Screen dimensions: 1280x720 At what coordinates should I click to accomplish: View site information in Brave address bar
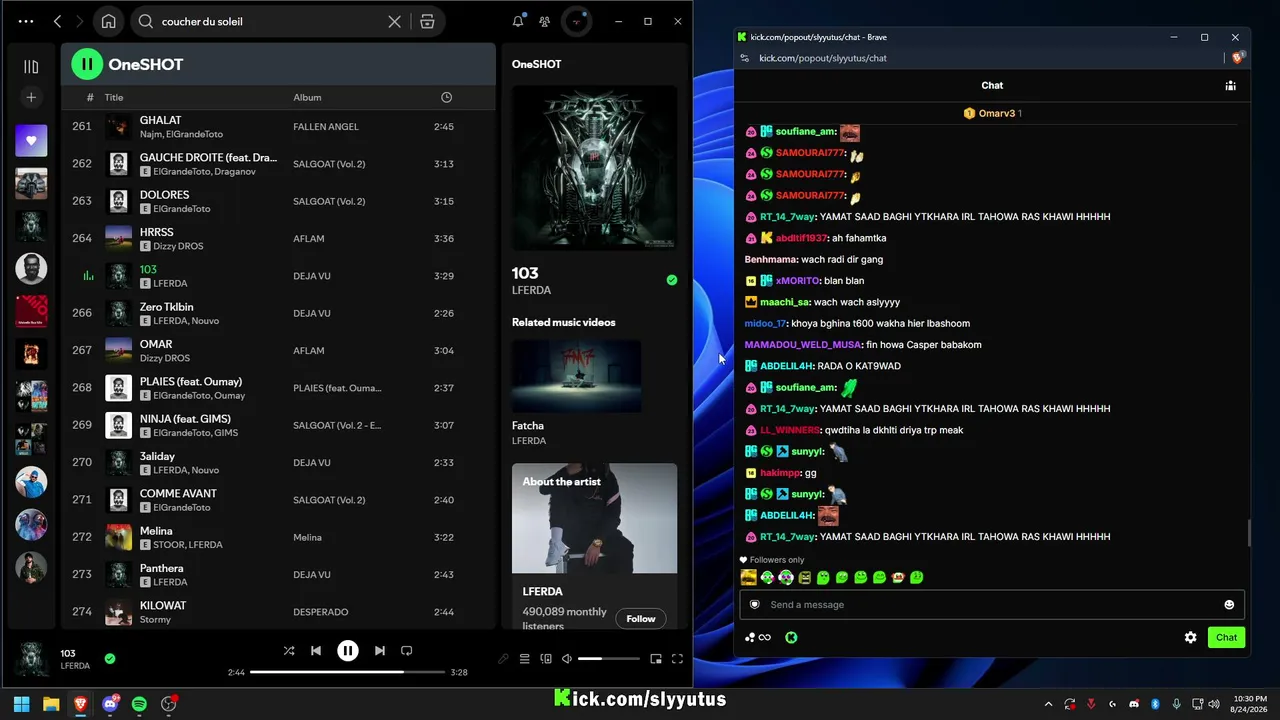click(744, 58)
